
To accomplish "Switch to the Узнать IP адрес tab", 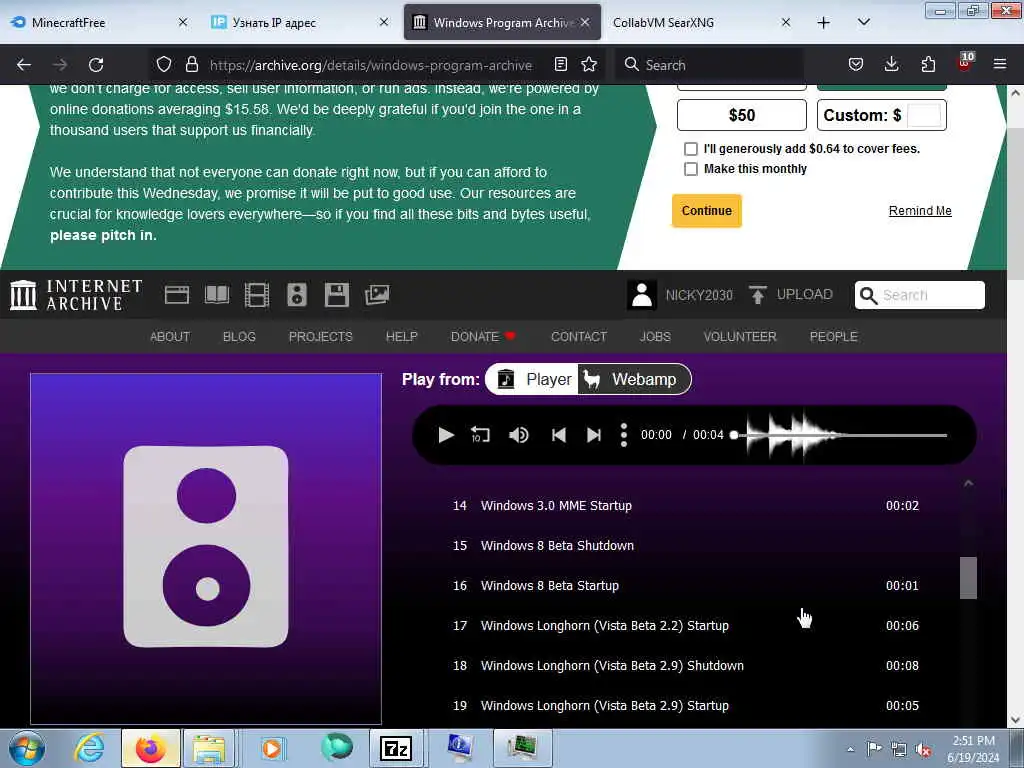I will point(300,23).
